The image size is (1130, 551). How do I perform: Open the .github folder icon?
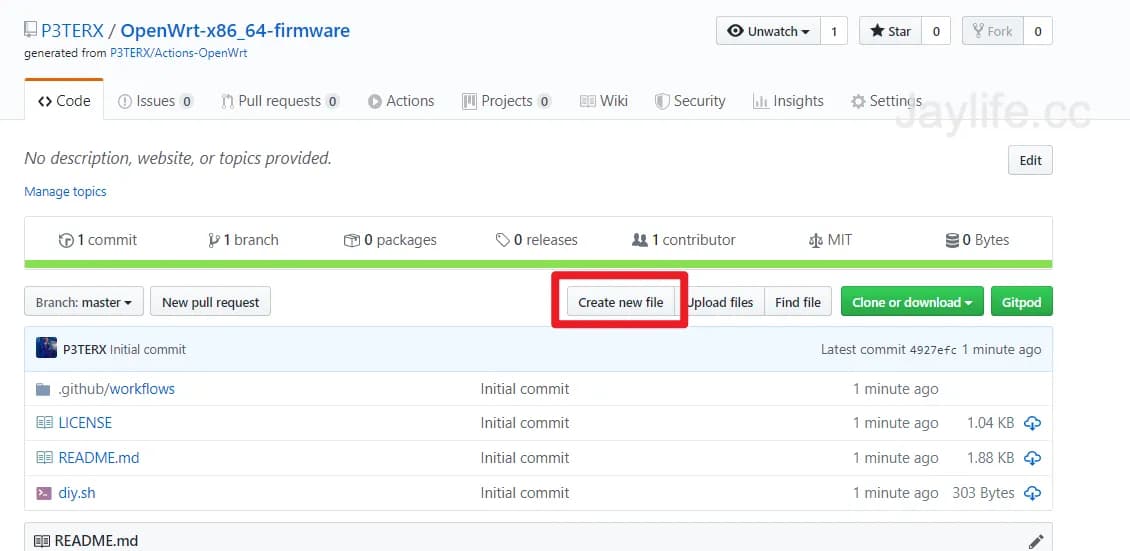(x=43, y=389)
